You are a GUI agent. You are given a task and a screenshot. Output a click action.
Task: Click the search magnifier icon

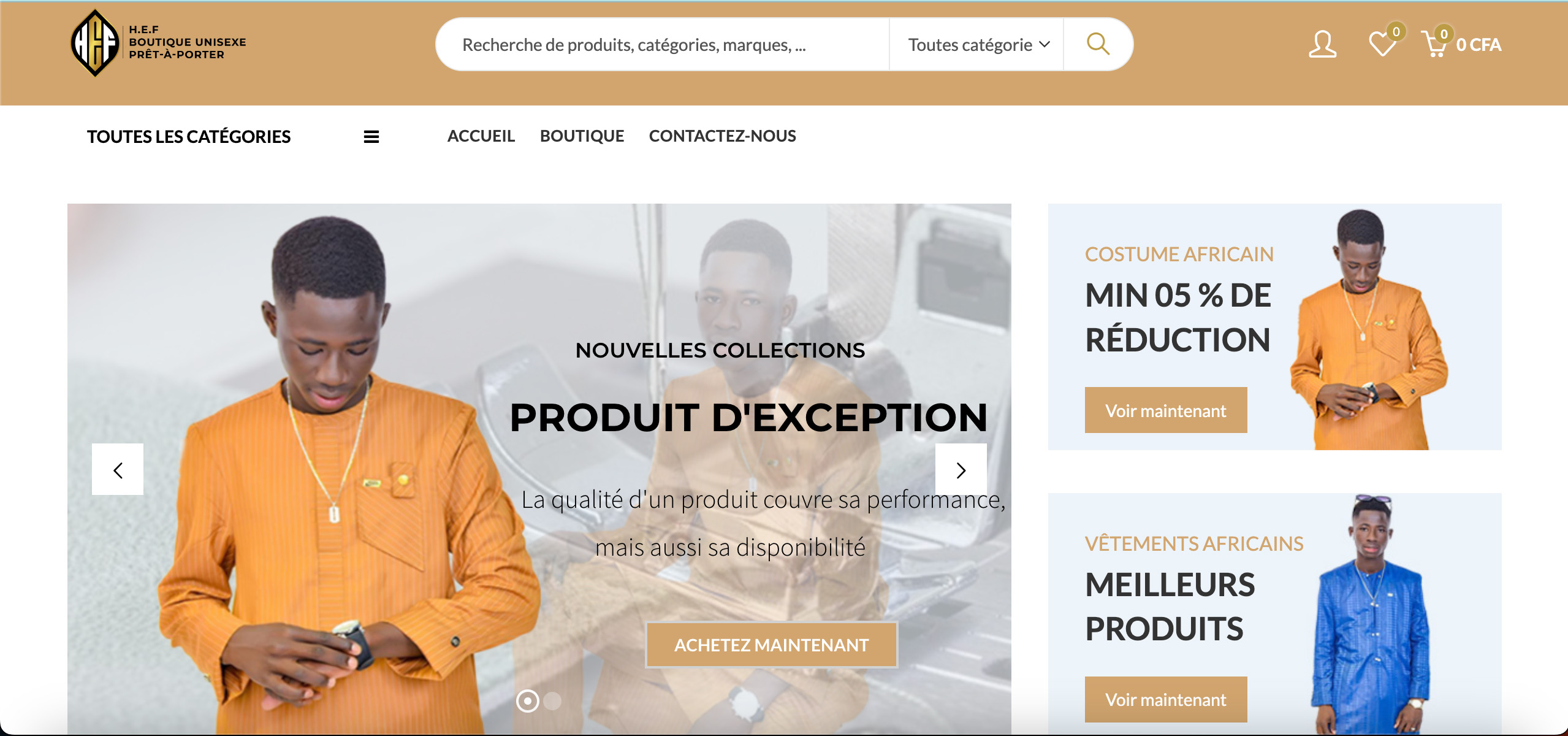[1098, 44]
